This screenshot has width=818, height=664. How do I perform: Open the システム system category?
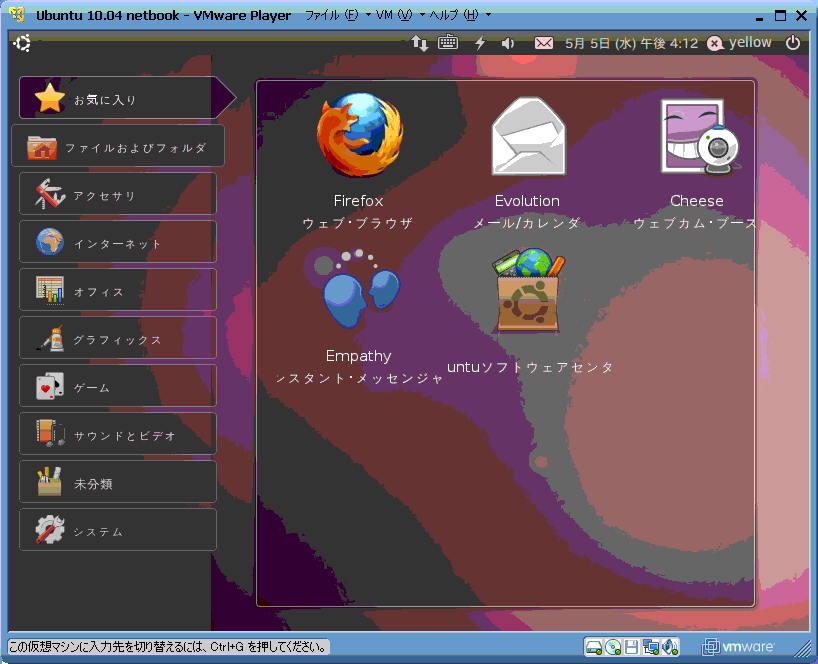pyautogui.click(x=118, y=530)
